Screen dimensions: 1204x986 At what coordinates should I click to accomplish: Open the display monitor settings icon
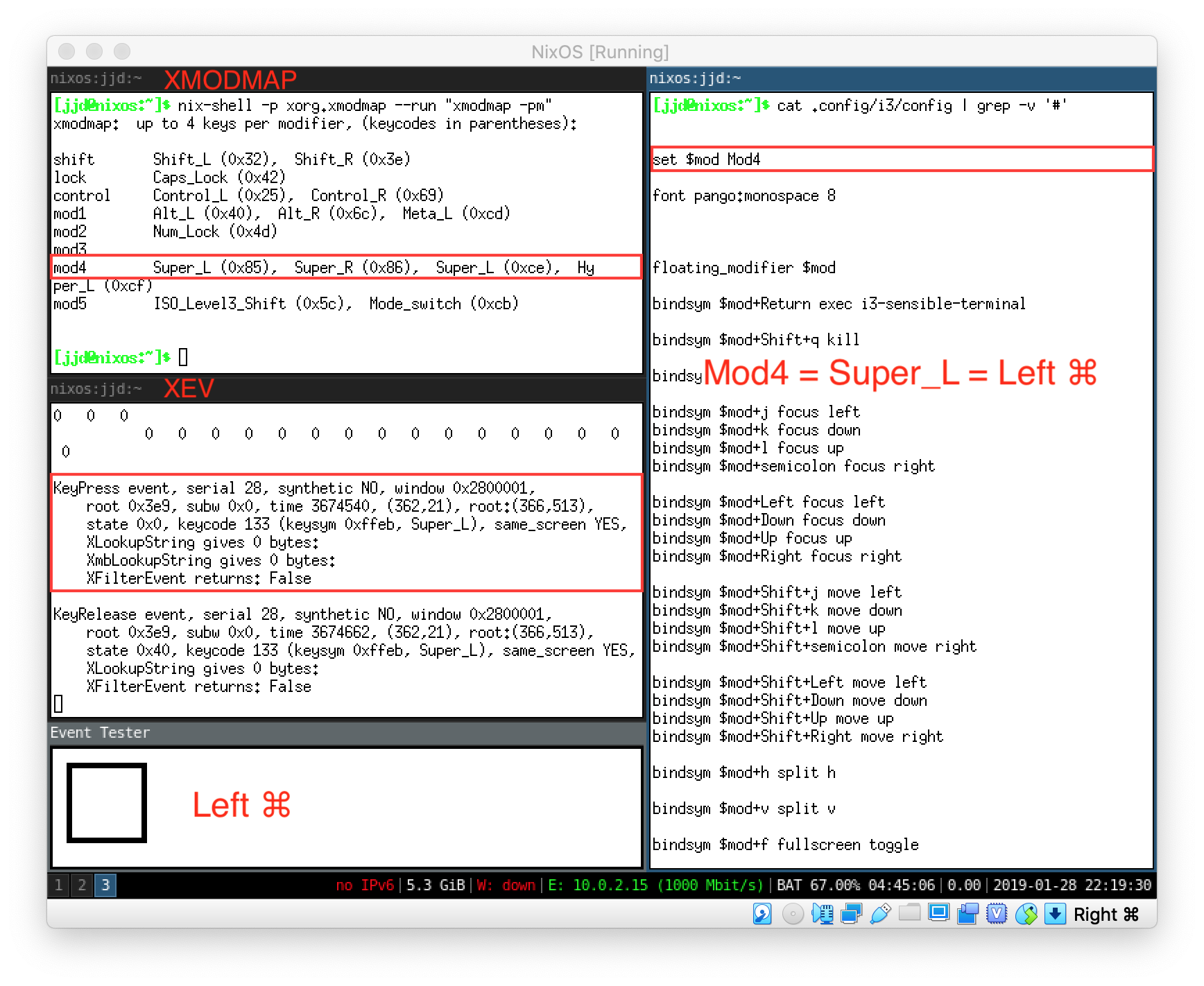pyautogui.click(x=938, y=914)
